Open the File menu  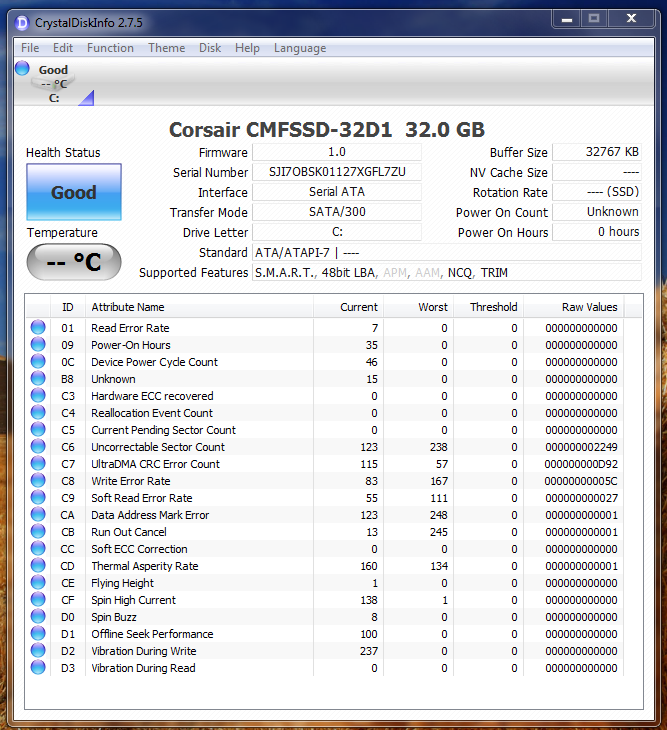[30, 48]
